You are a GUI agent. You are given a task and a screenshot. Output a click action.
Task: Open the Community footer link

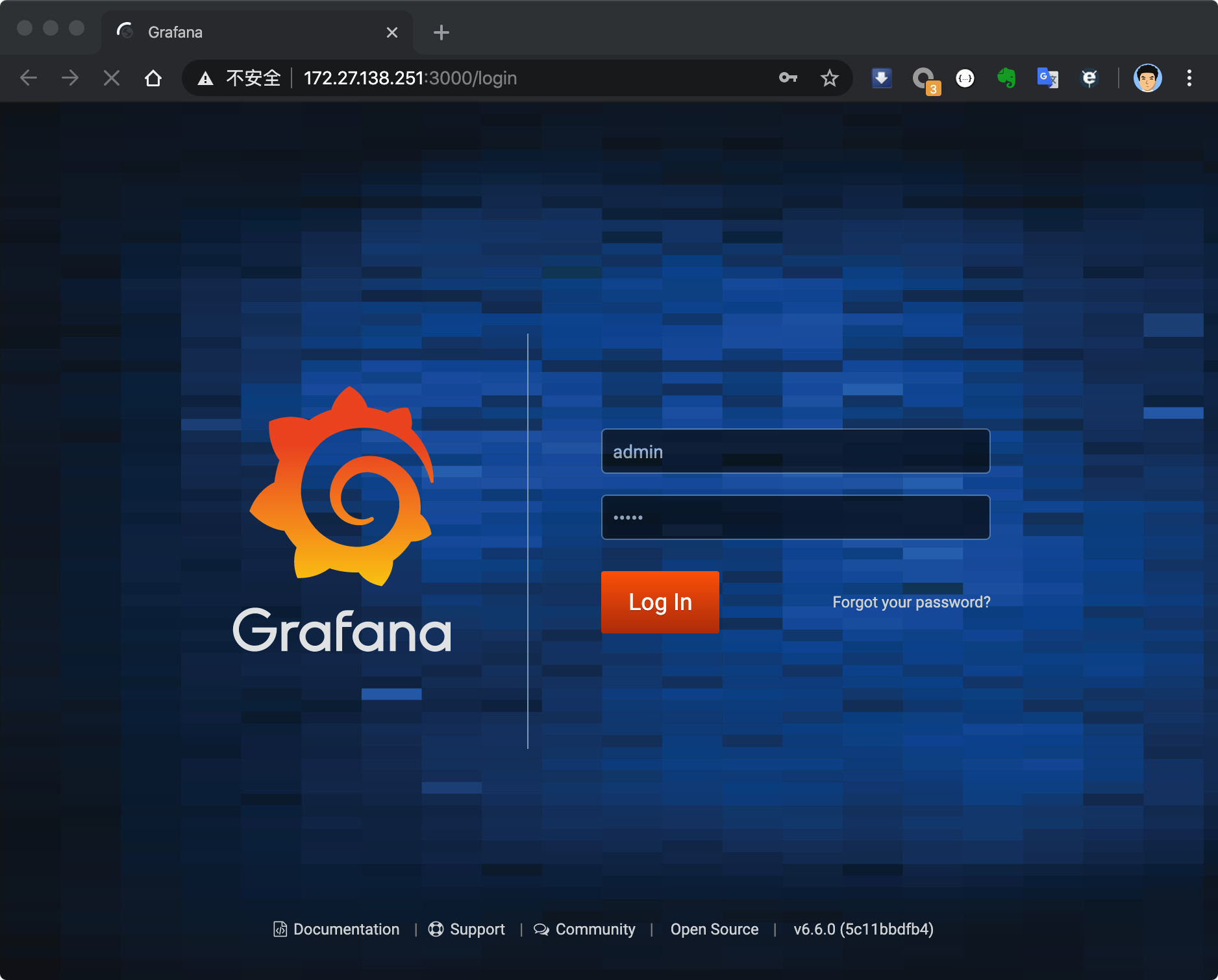pyautogui.click(x=584, y=929)
